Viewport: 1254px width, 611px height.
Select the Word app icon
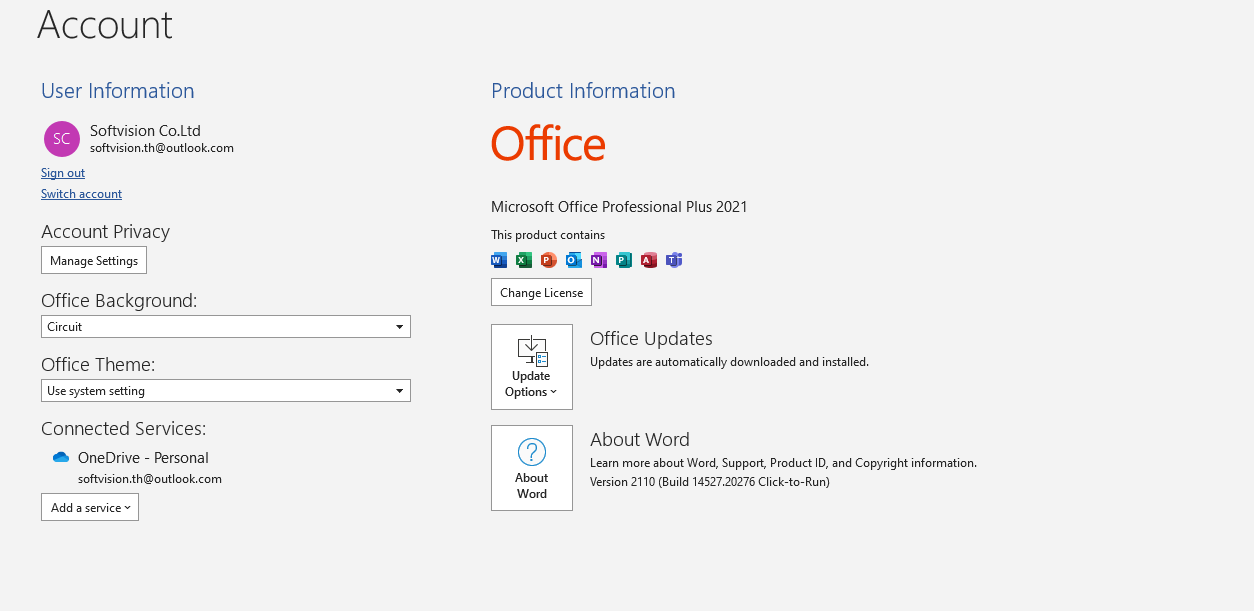click(x=498, y=260)
